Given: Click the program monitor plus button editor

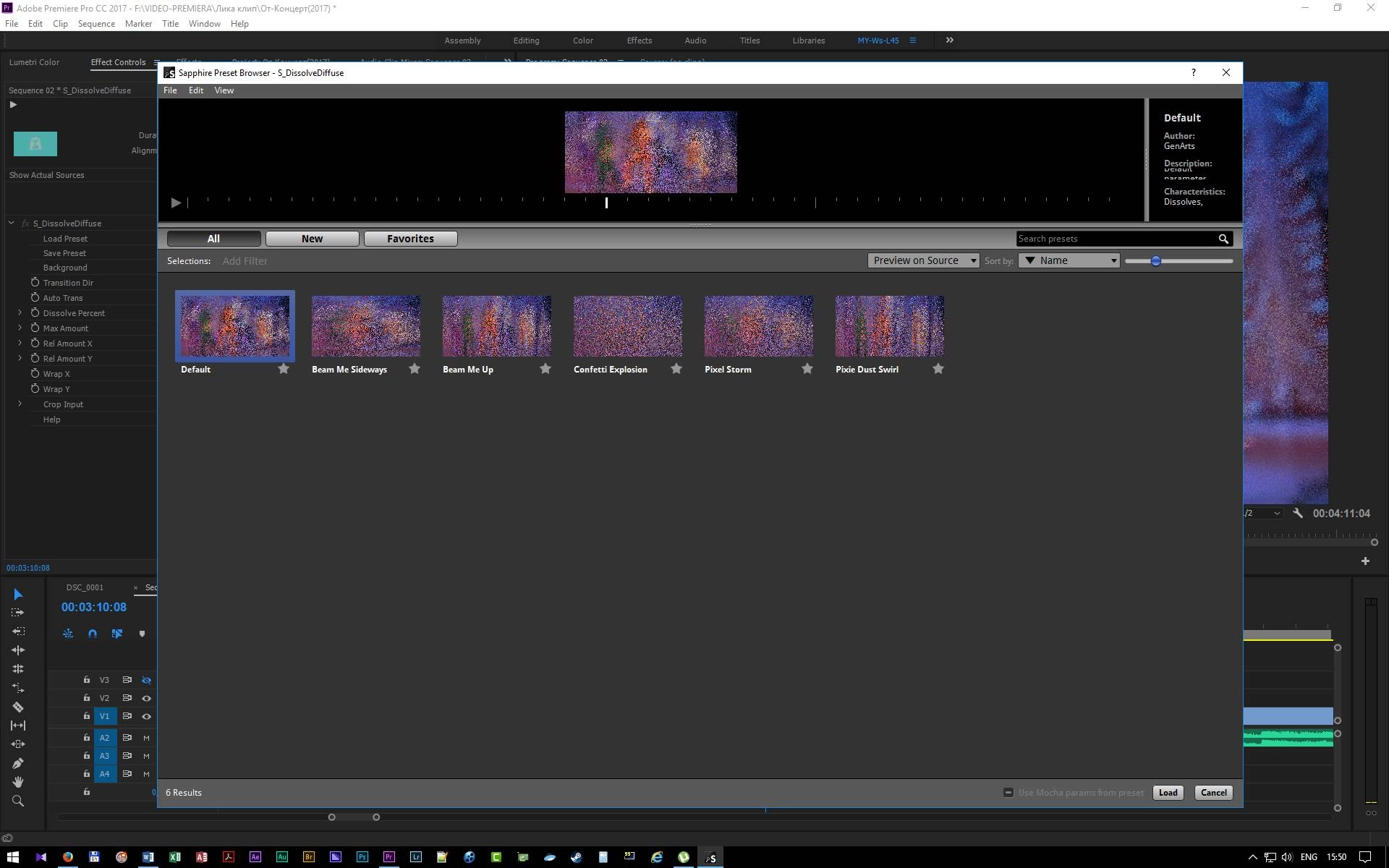Looking at the screenshot, I should (1365, 561).
